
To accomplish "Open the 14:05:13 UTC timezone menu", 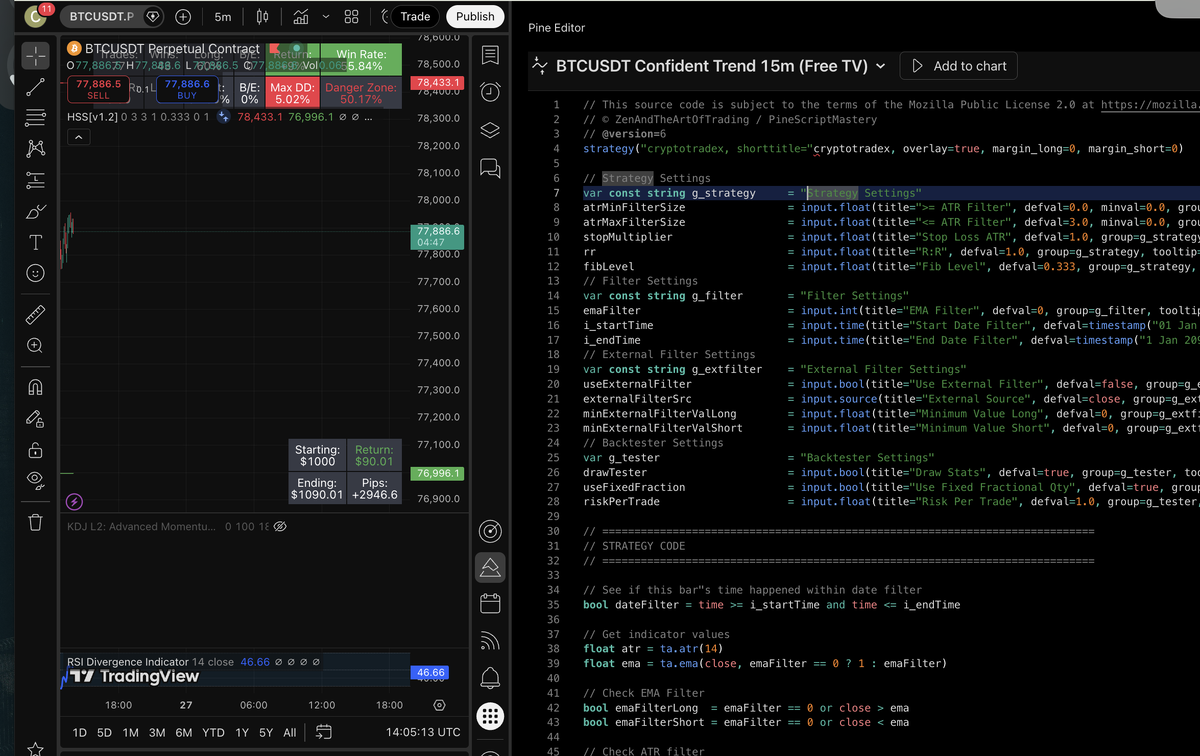I will [x=423, y=732].
